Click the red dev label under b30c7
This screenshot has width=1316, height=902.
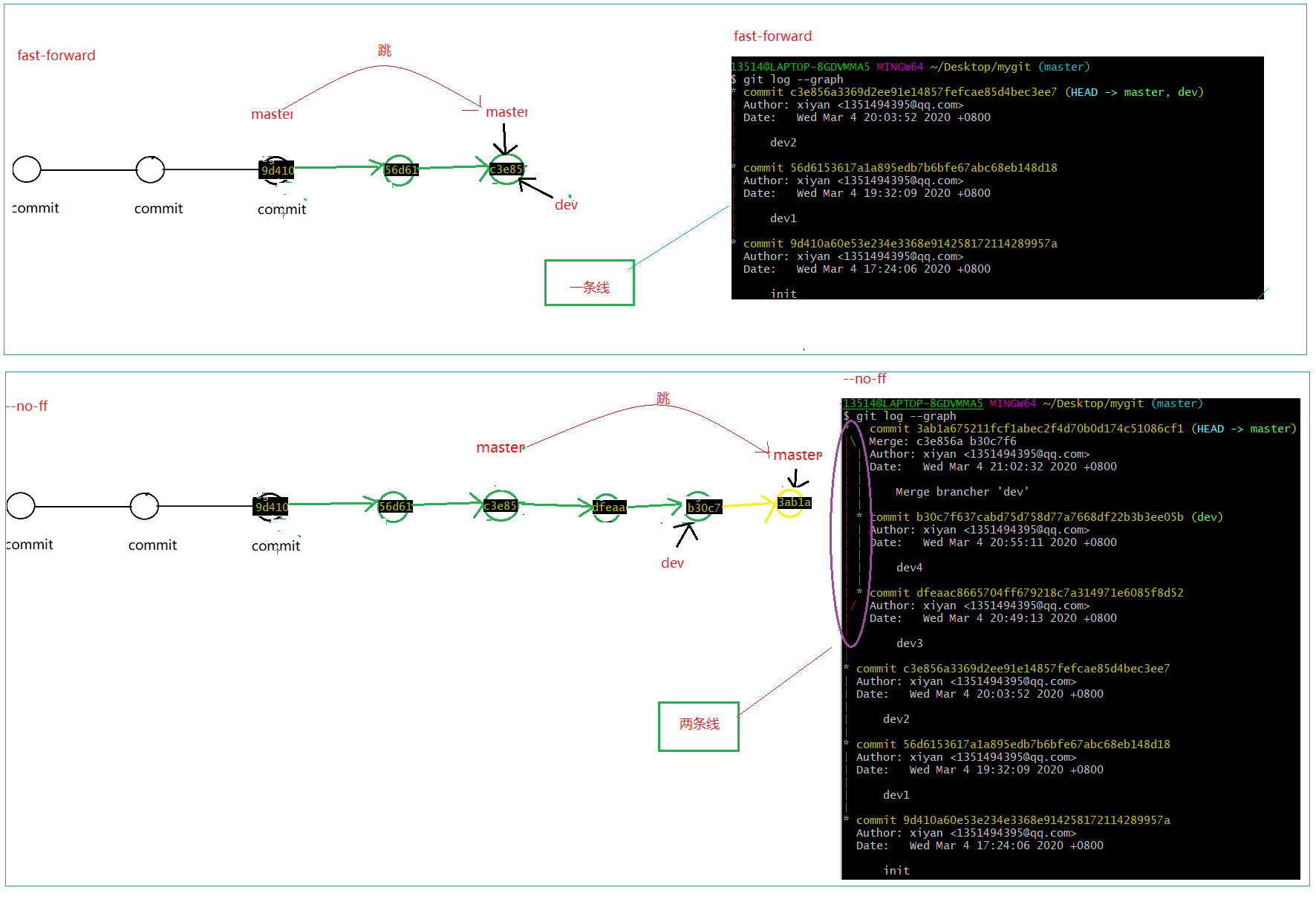pos(672,563)
